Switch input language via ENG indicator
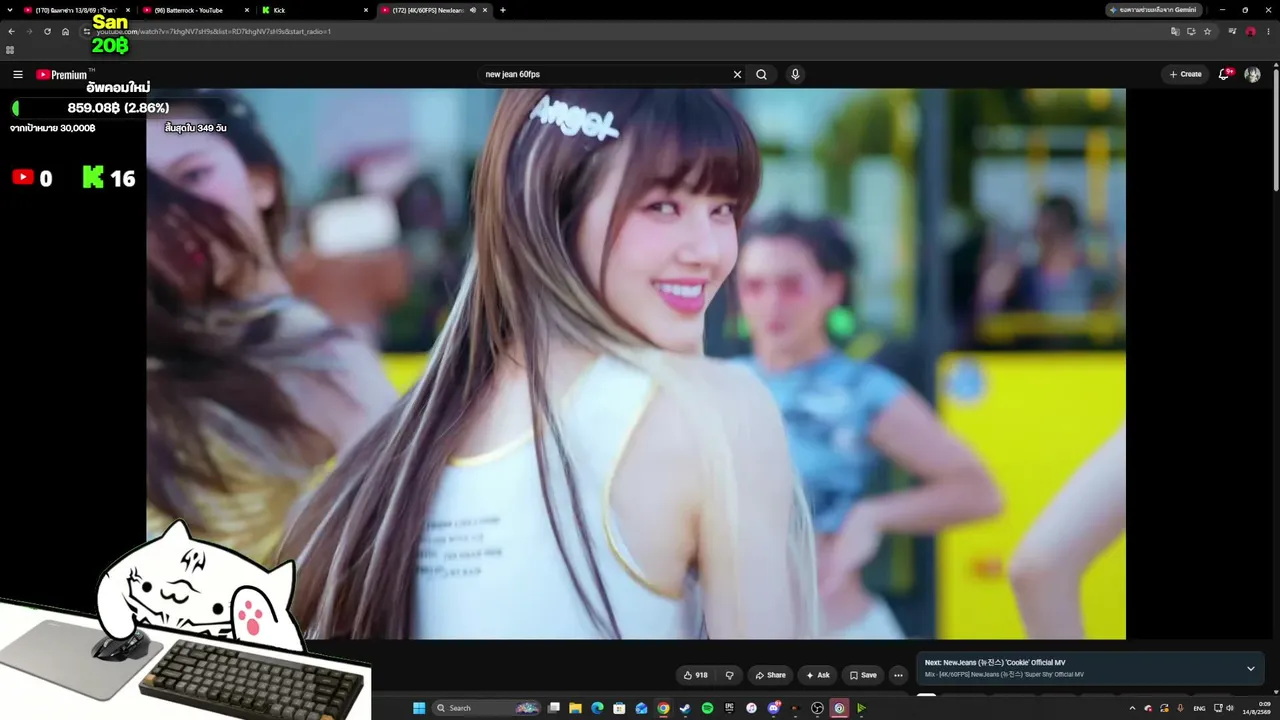The height and width of the screenshot is (720, 1280). pyautogui.click(x=1199, y=708)
